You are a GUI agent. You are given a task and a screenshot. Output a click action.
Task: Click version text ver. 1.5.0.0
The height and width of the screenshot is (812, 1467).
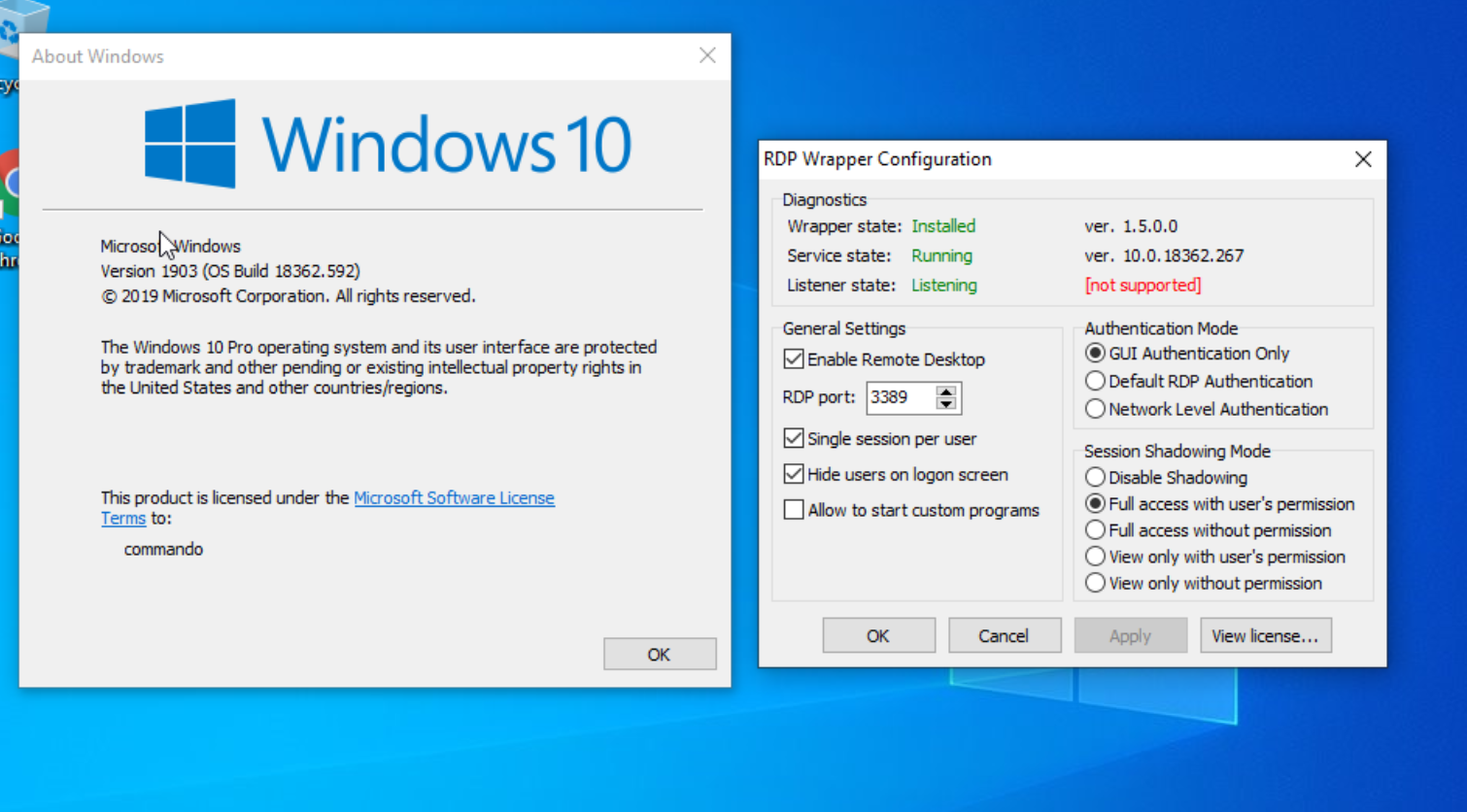pos(1131,226)
